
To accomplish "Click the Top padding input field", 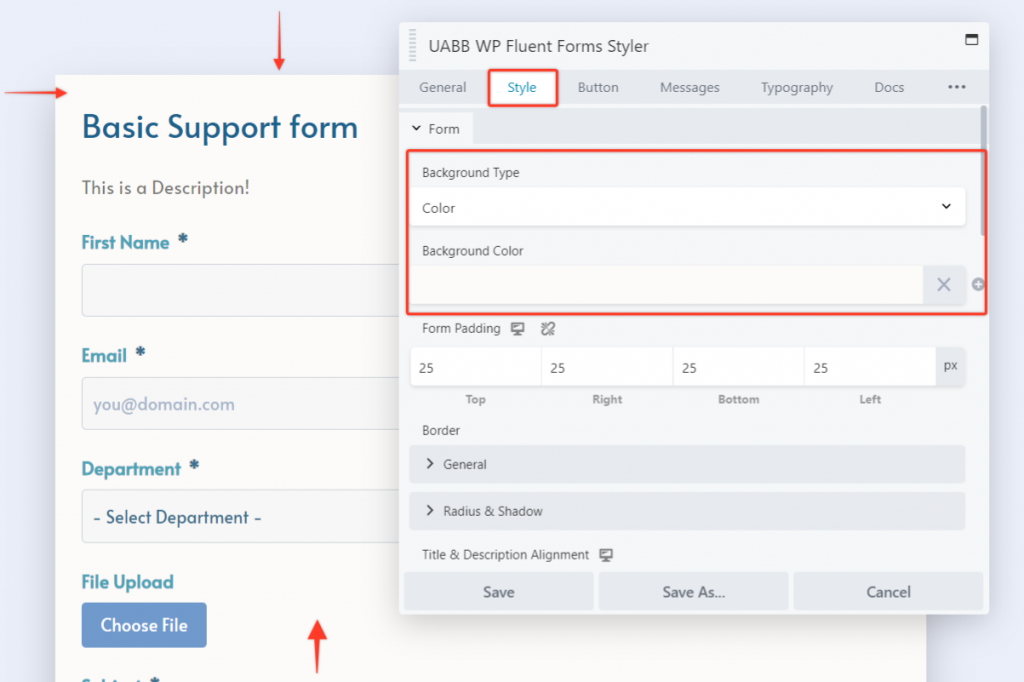I will tap(475, 366).
